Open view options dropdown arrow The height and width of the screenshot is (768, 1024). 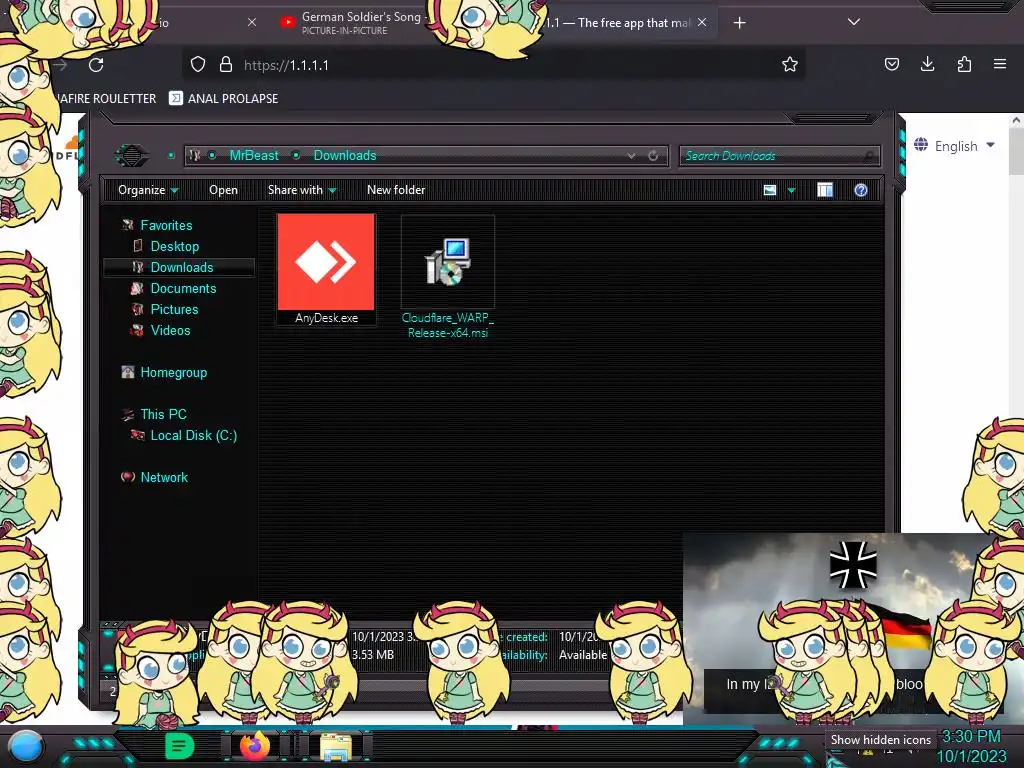[x=792, y=191]
